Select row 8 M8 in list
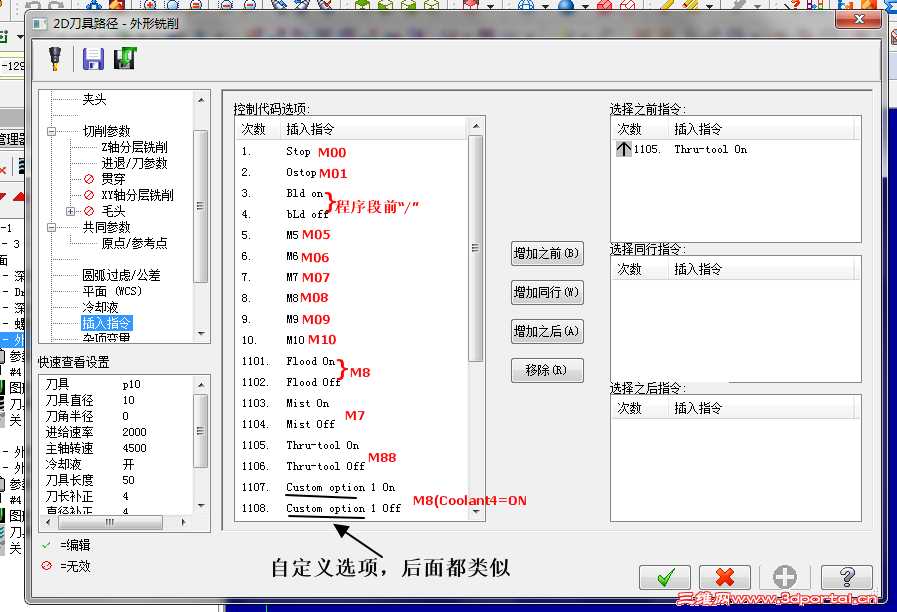 (351, 298)
